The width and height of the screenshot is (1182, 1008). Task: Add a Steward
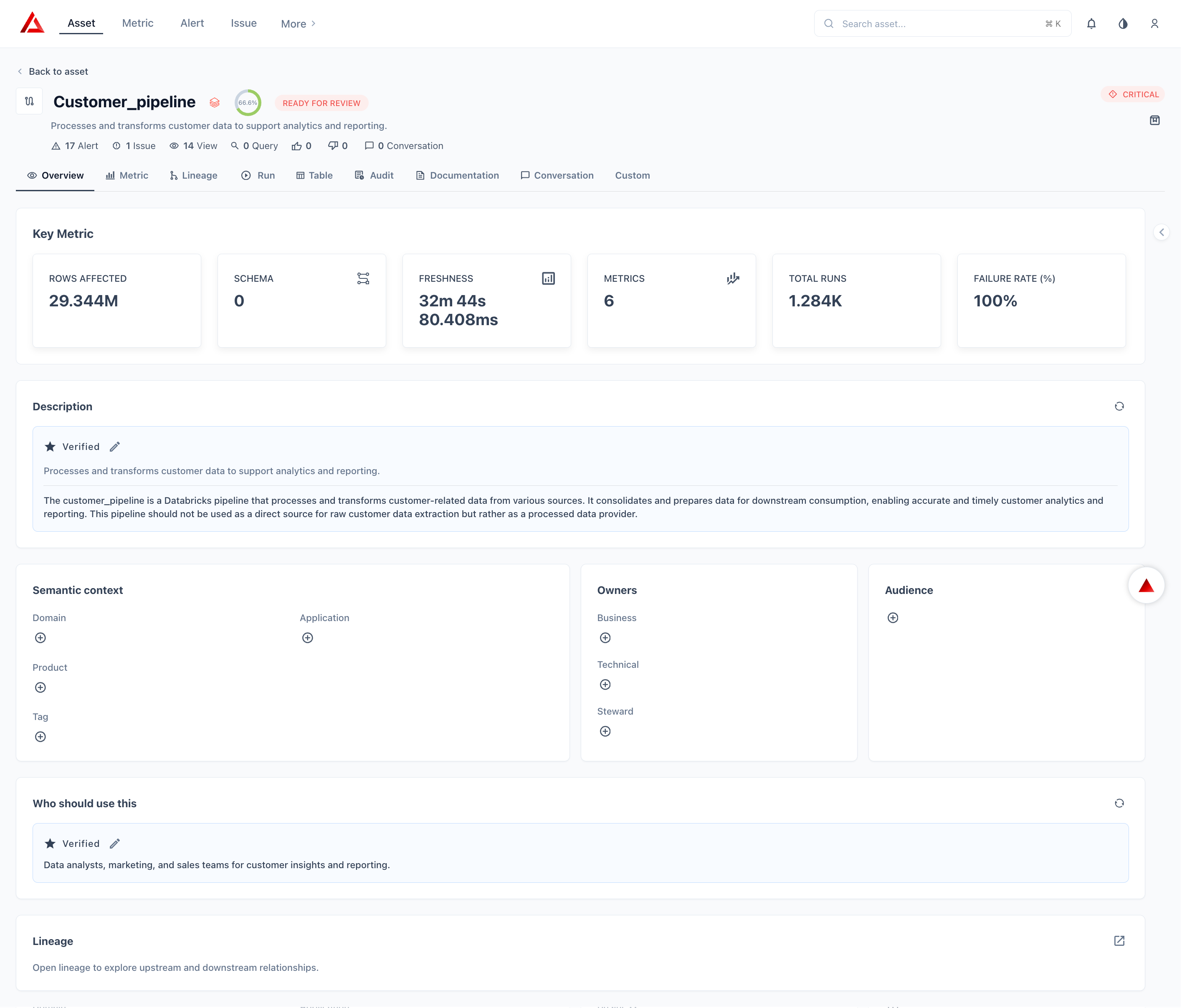605,732
